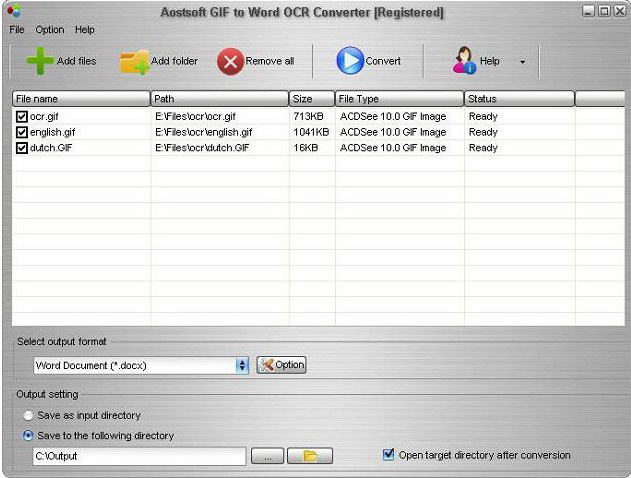Click the browse (...) directory button
The width and height of the screenshot is (631, 478).
268,456
